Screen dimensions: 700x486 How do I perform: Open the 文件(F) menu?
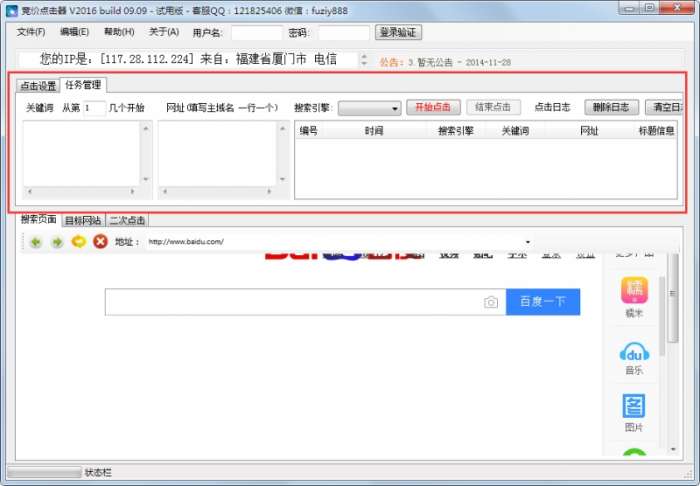[x=32, y=32]
